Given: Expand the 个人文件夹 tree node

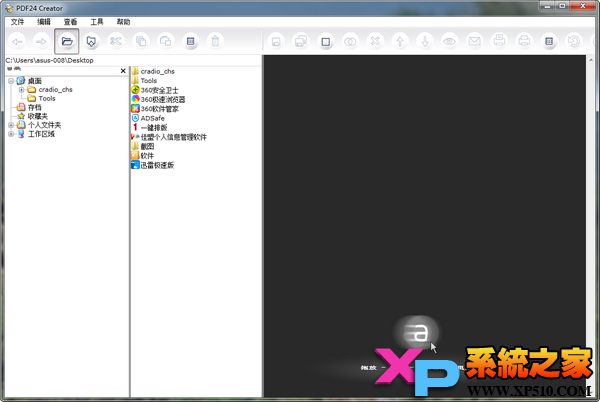Looking at the screenshot, I should coord(11,125).
